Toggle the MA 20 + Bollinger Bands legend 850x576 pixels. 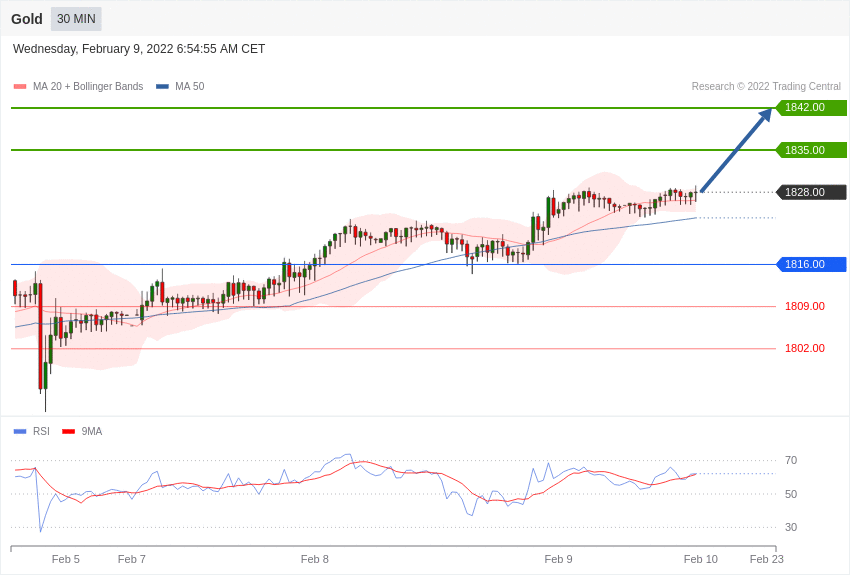tap(79, 86)
